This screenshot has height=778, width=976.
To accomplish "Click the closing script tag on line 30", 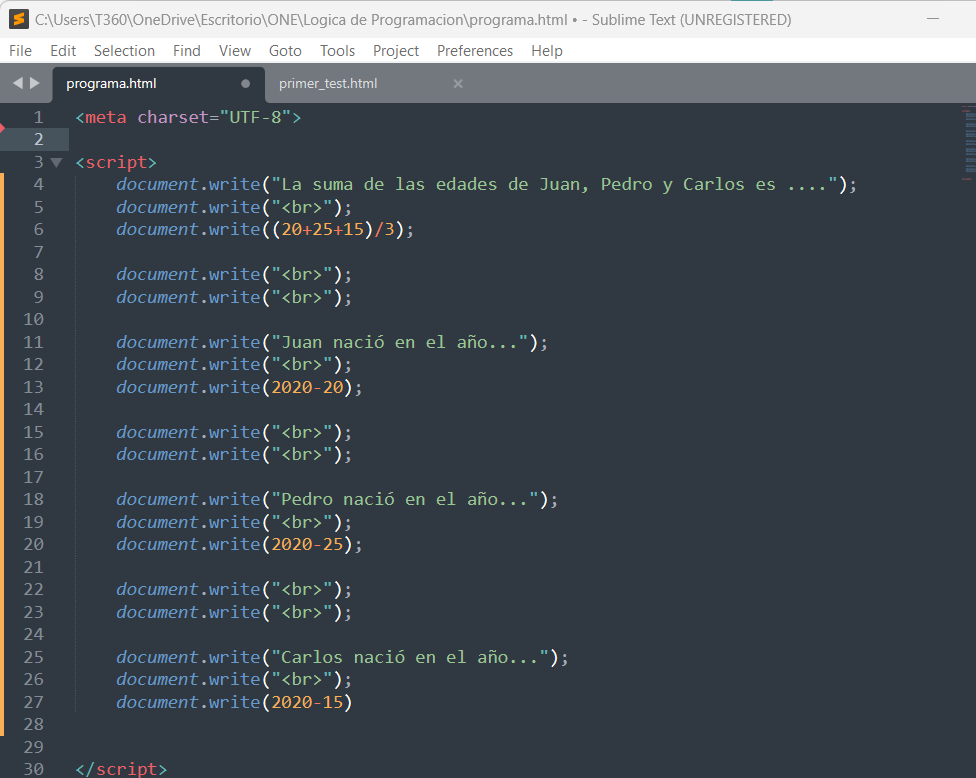I will coord(121,769).
